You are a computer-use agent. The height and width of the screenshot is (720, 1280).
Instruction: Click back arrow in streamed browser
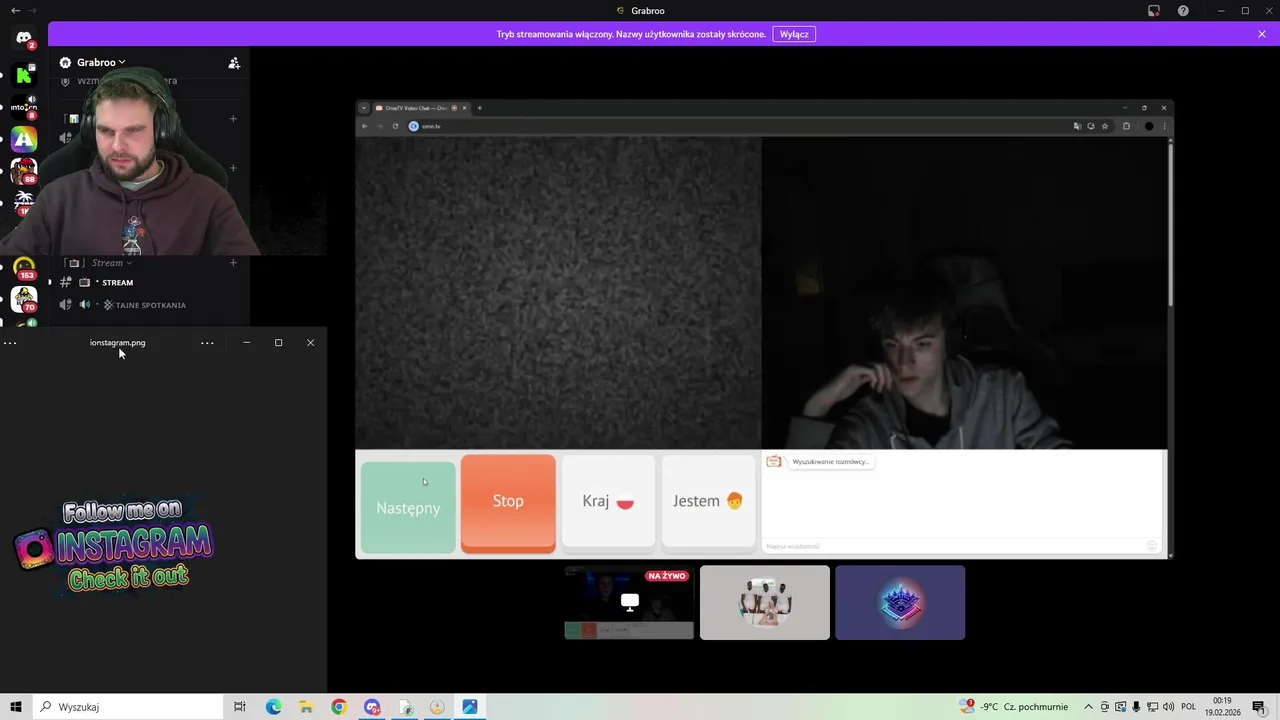pyautogui.click(x=365, y=126)
